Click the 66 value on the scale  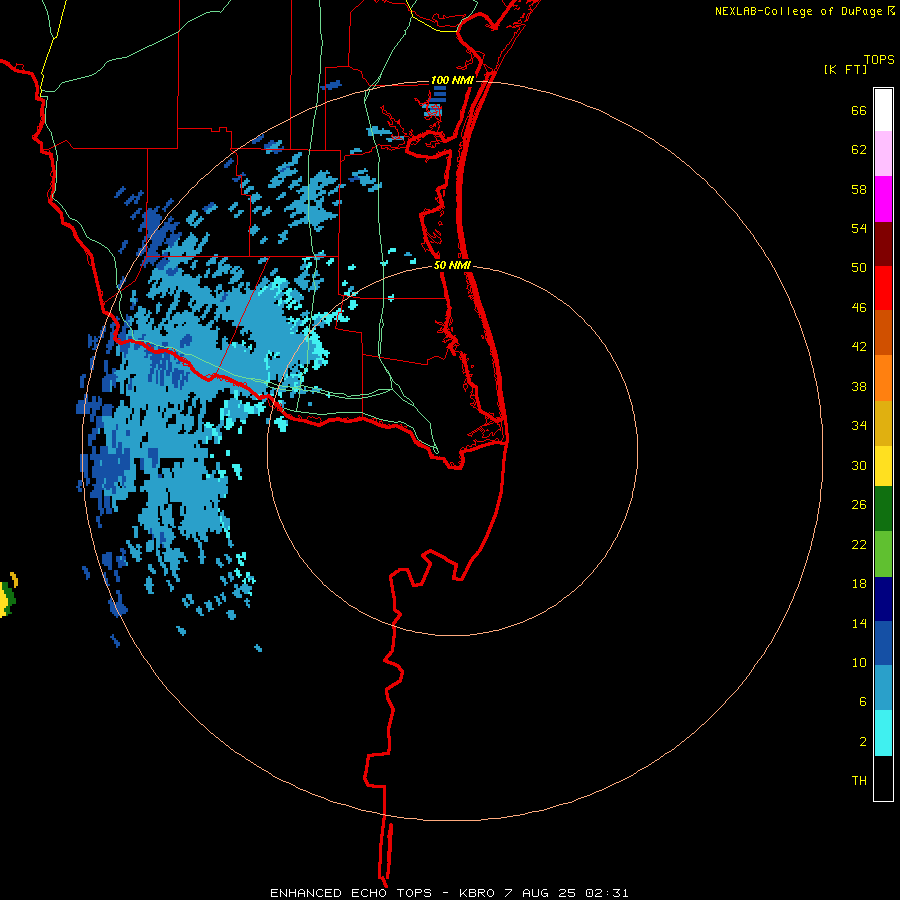[x=859, y=110]
